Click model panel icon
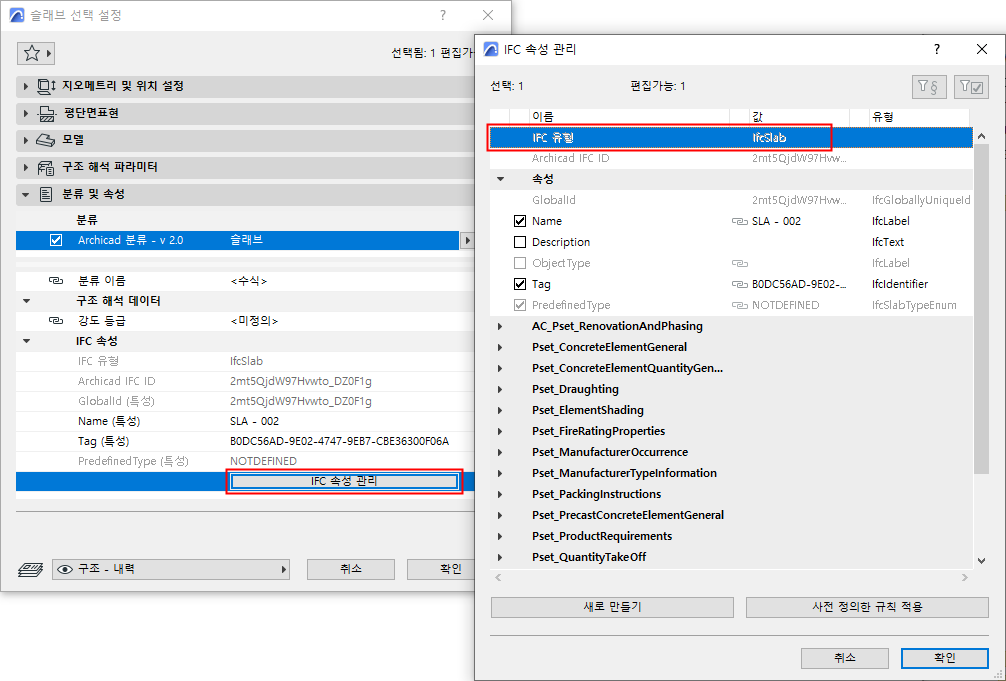 tap(45, 140)
